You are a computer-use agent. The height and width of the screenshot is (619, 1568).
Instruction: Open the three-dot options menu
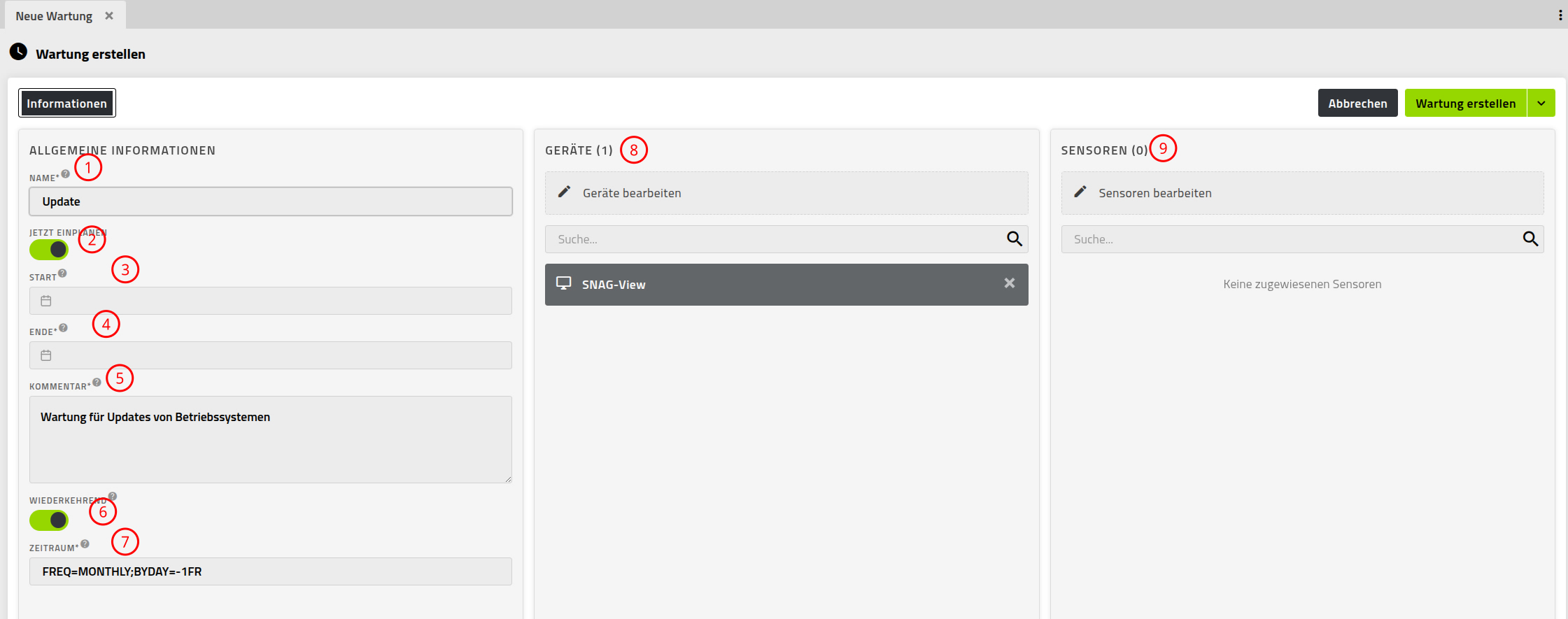tap(1560, 15)
